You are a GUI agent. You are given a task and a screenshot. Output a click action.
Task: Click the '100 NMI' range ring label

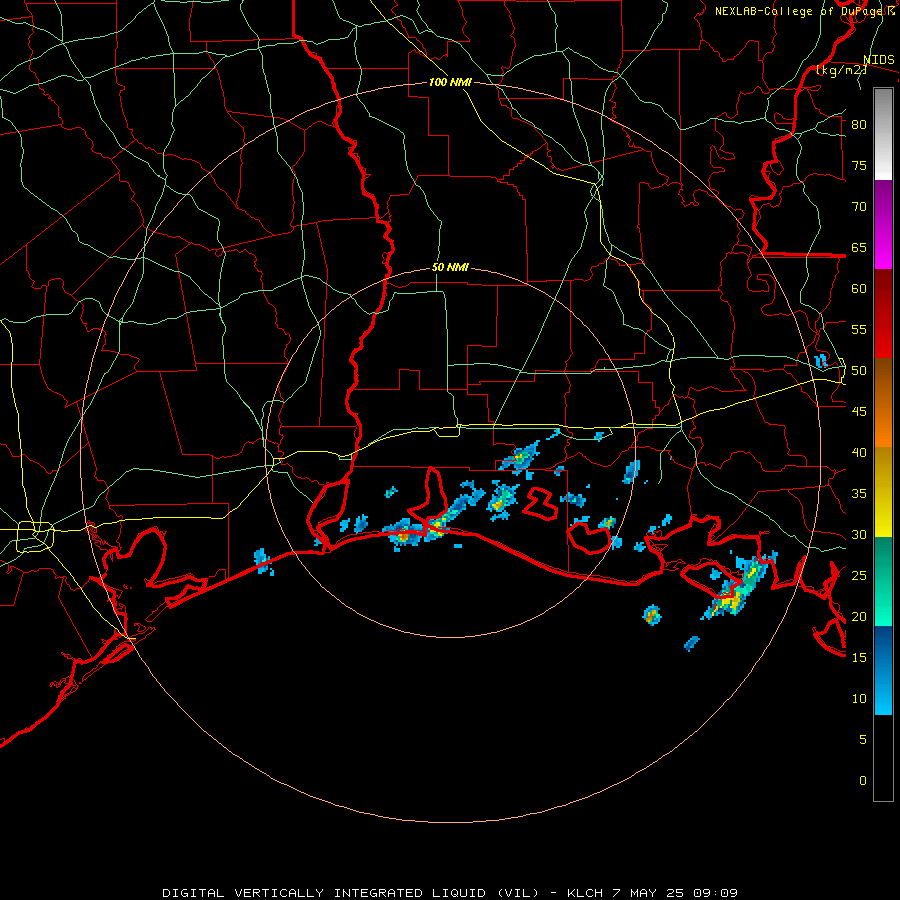451,82
